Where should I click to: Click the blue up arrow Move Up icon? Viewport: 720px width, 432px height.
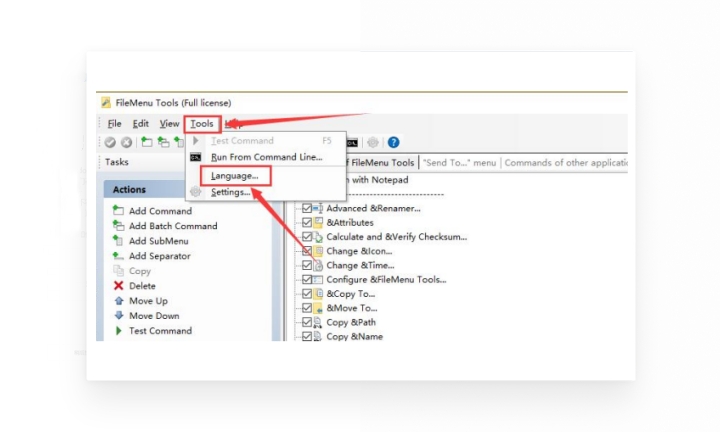[x=118, y=301]
